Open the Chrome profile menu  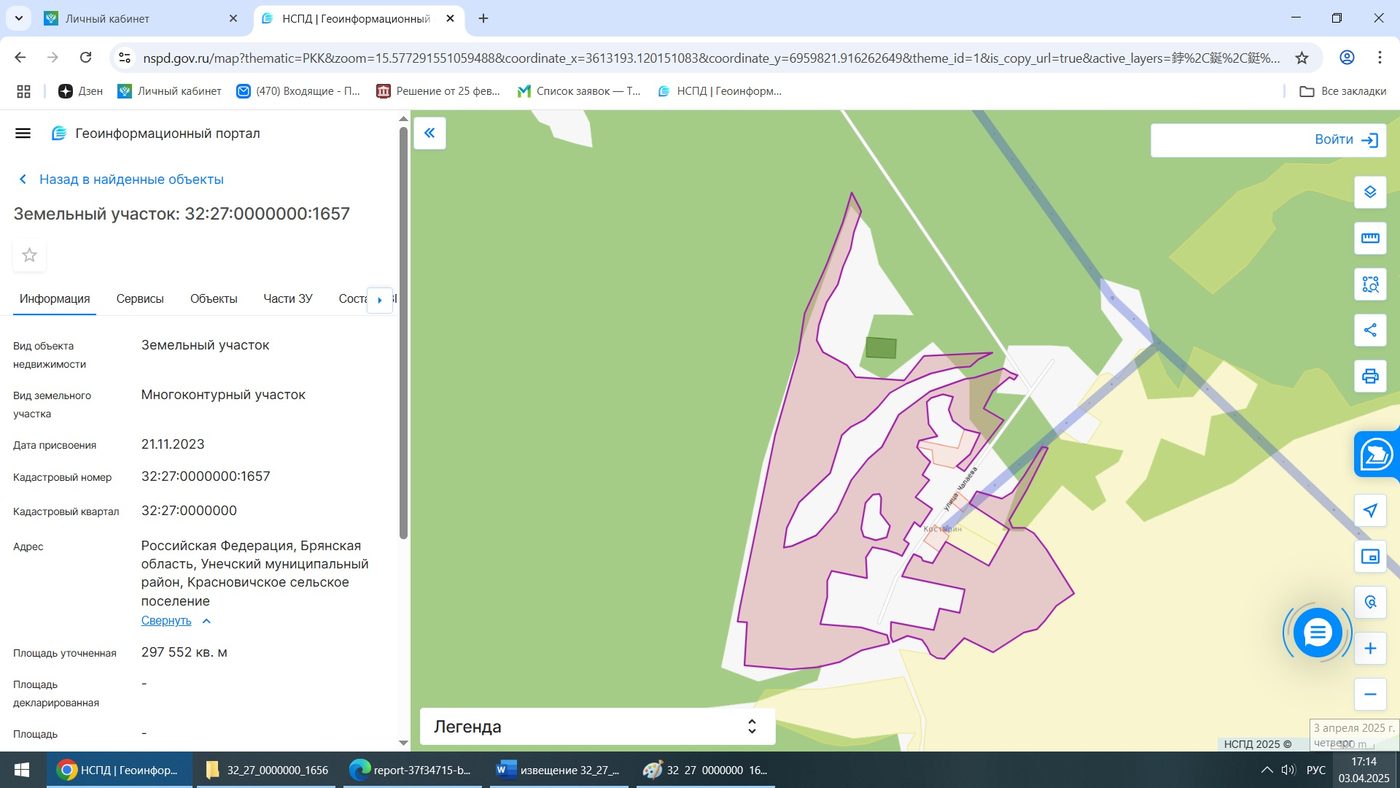point(1347,58)
